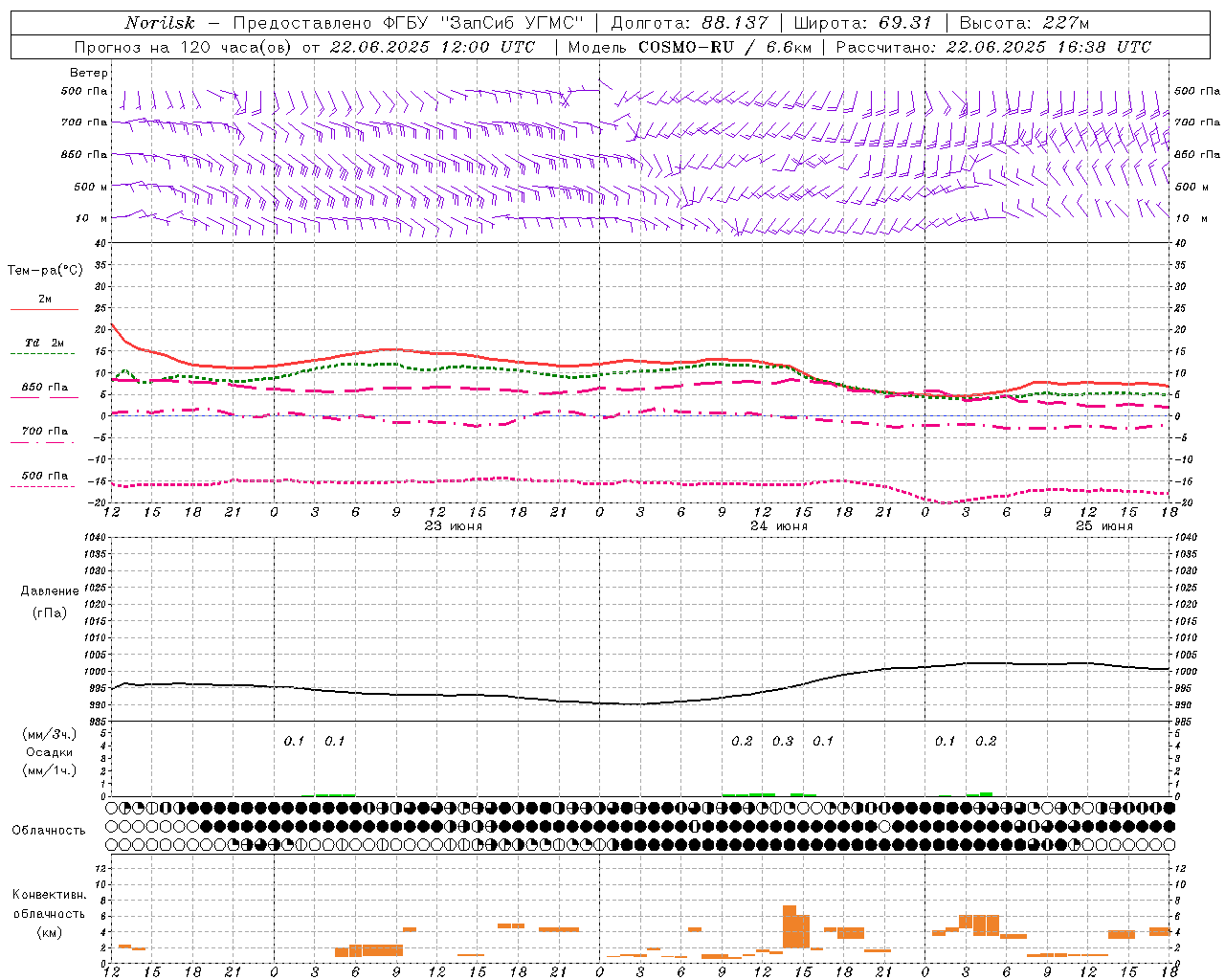1225x980 pixels.
Task: Click the 850 гПа temperature legend entry
Action: tap(44, 388)
